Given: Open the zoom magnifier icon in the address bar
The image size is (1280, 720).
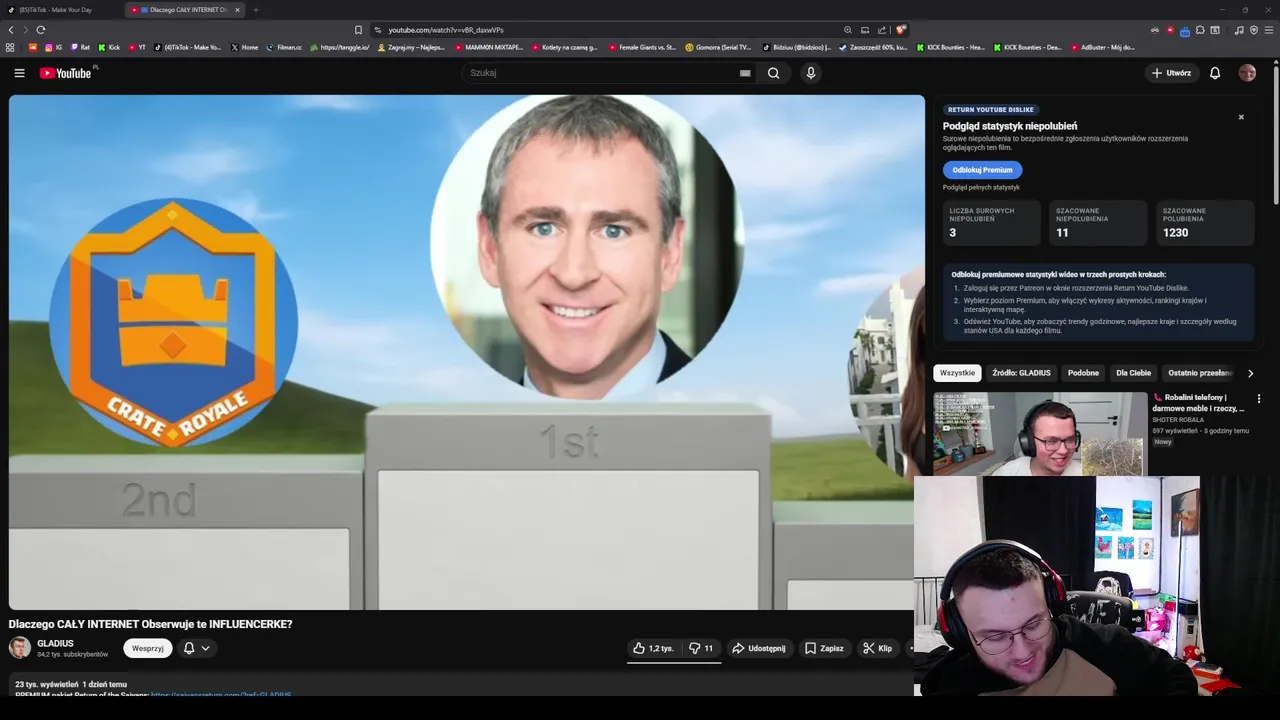Looking at the screenshot, I should [x=848, y=30].
